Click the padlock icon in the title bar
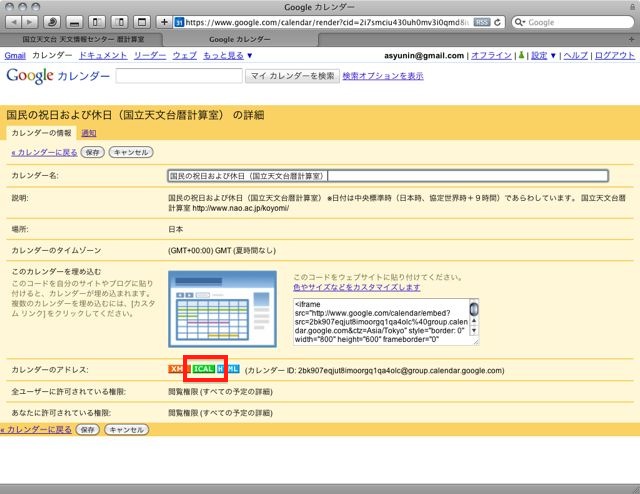The image size is (640, 494). (632, 7)
